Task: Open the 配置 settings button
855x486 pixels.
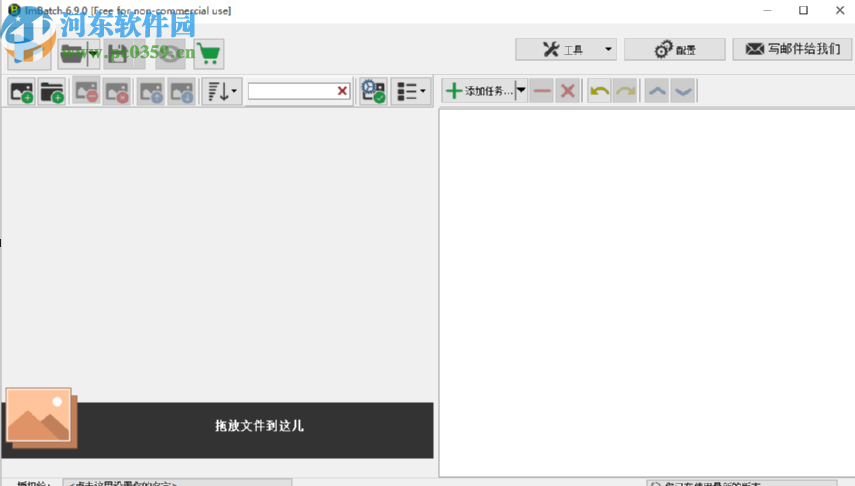Action: point(675,50)
